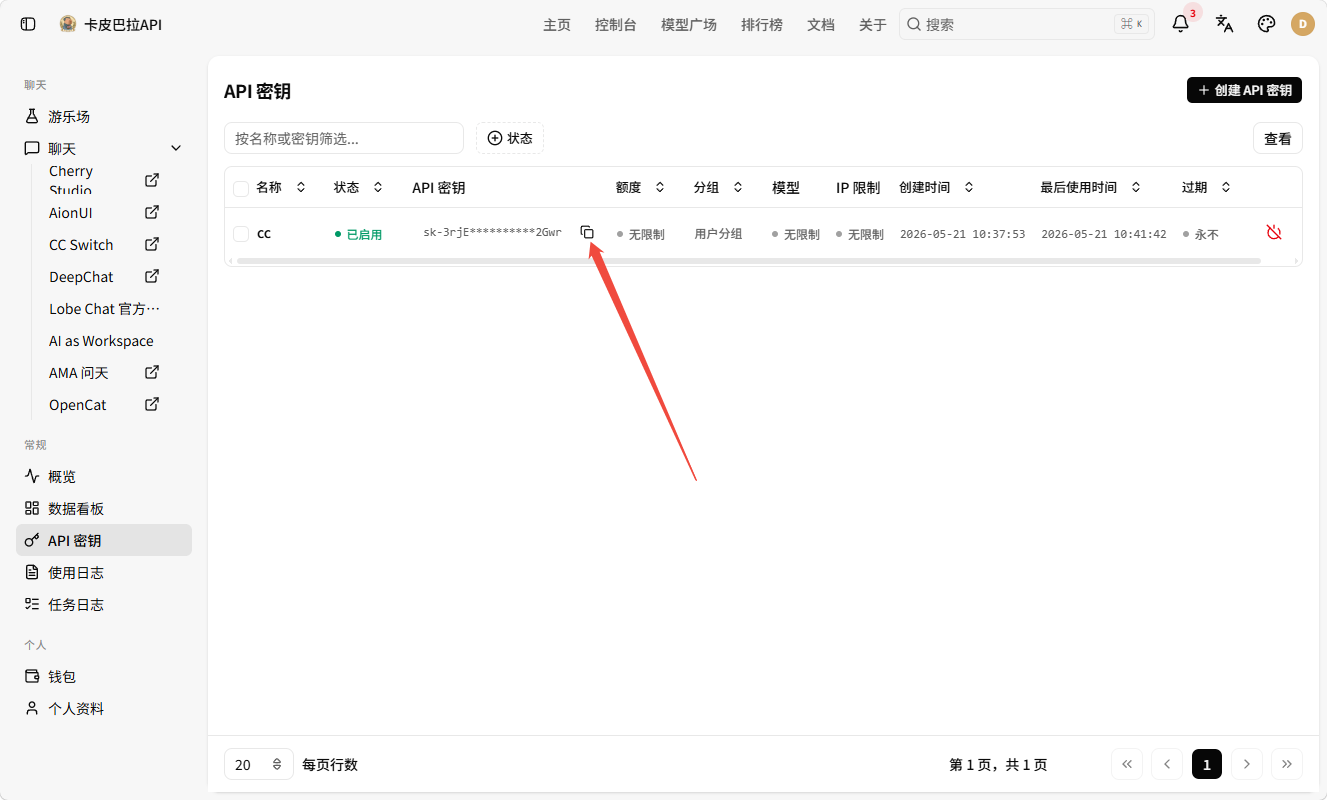Open 排行榜 in top navigation
1327x800 pixels.
pos(762,25)
